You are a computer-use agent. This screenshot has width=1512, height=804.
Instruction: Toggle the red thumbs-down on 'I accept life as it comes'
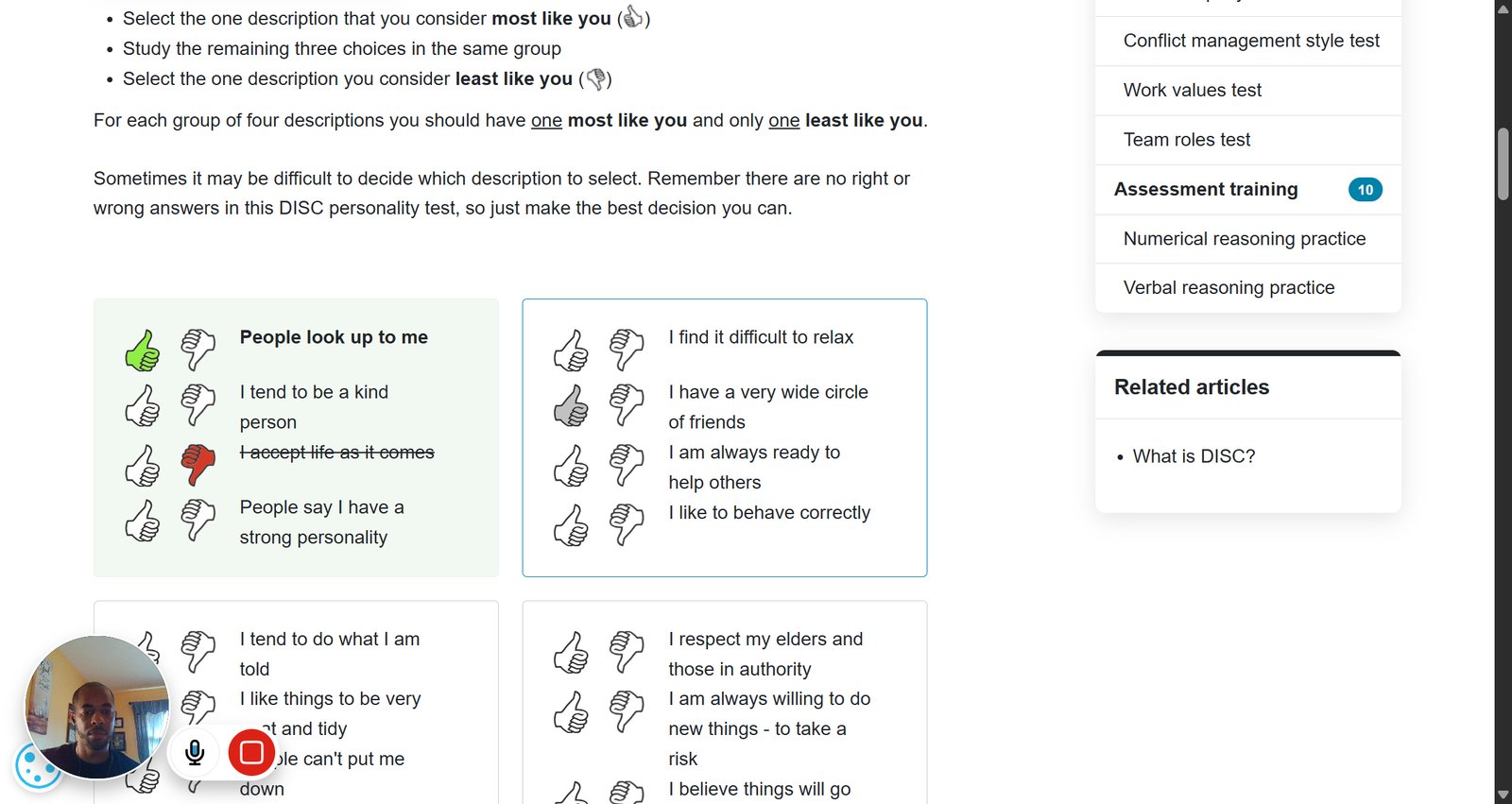(198, 465)
